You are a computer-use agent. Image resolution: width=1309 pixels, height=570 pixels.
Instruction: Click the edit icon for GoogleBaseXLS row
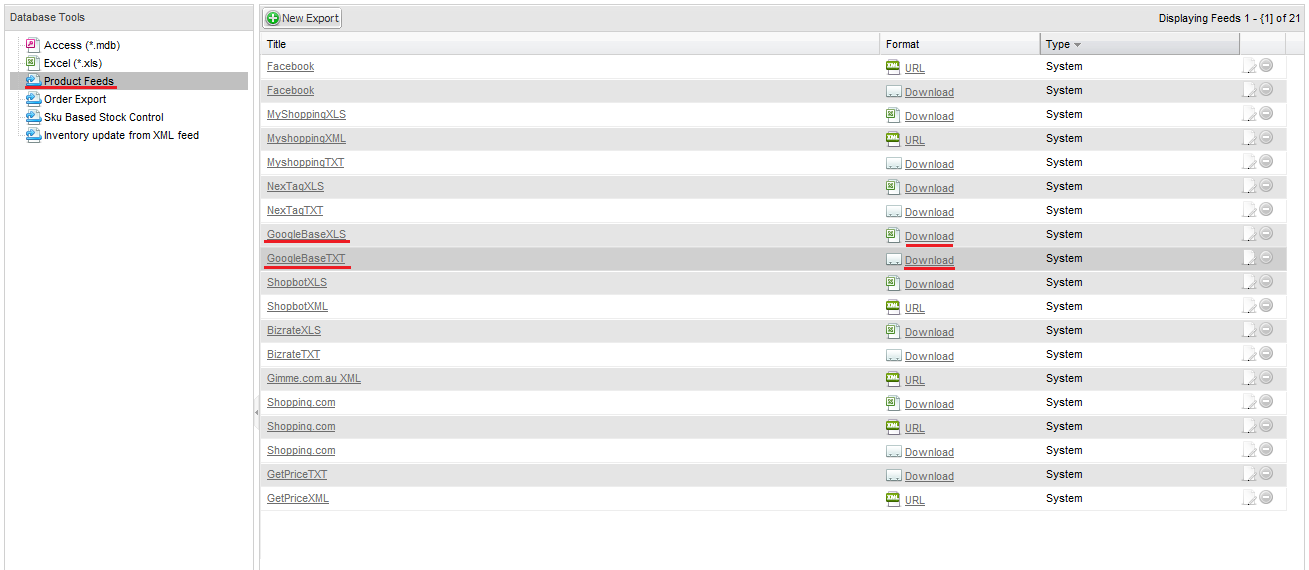pyautogui.click(x=1249, y=234)
